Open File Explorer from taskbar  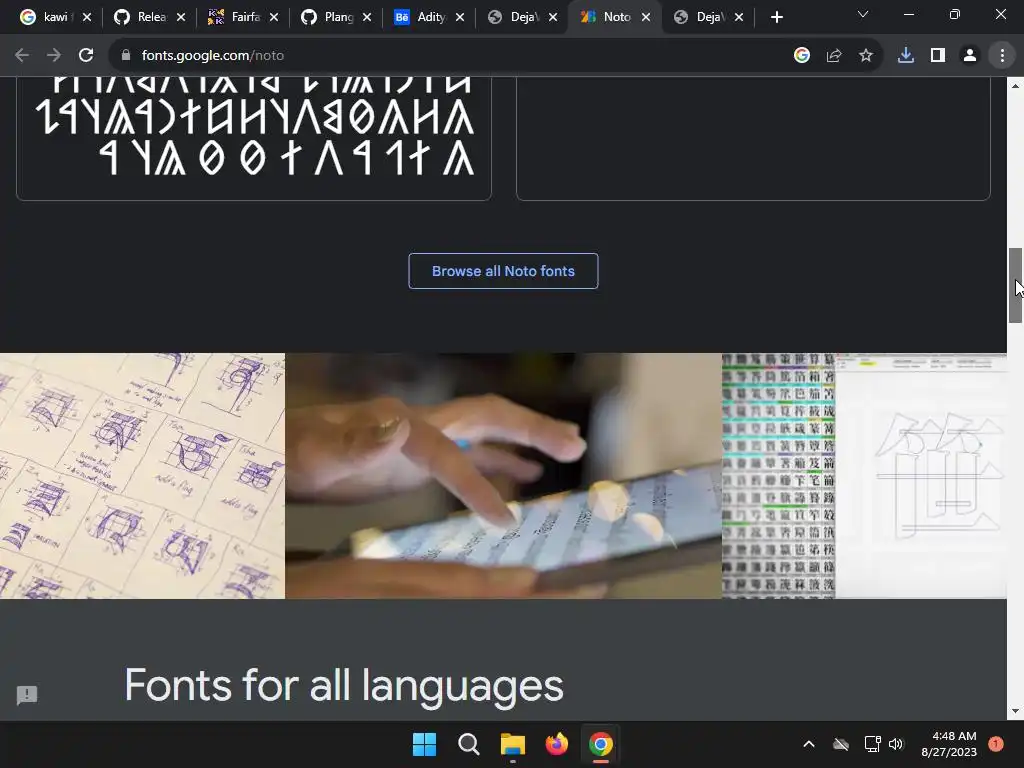(513, 744)
